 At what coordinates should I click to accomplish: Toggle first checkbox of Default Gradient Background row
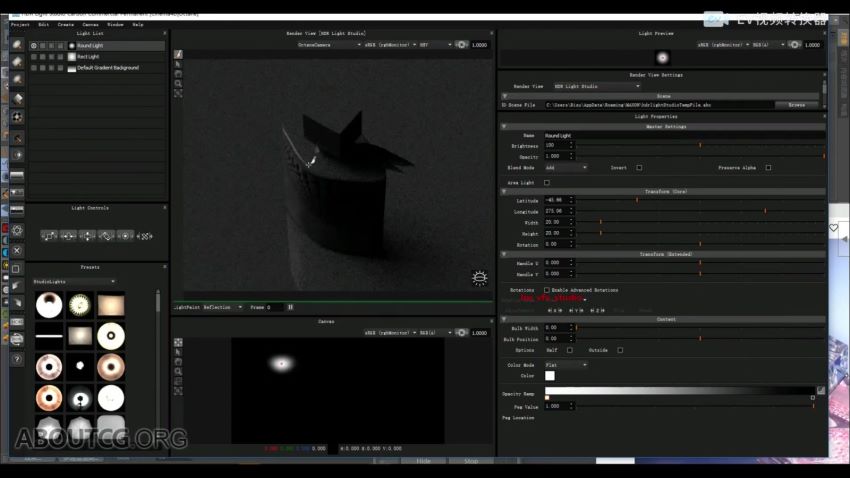[34, 68]
